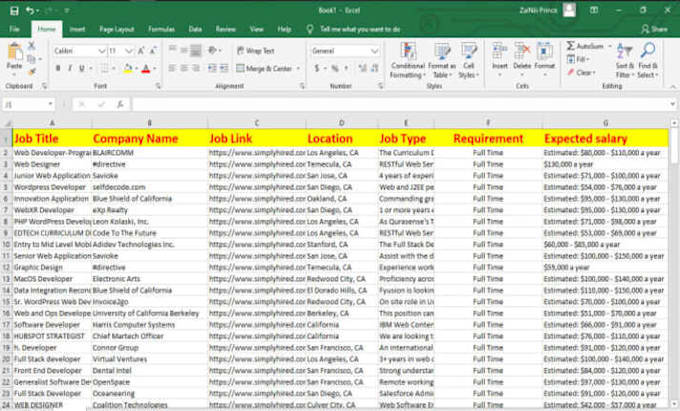Screen dimensions: 680x411
Task: Select column G header
Action: pyautogui.click(x=605, y=123)
